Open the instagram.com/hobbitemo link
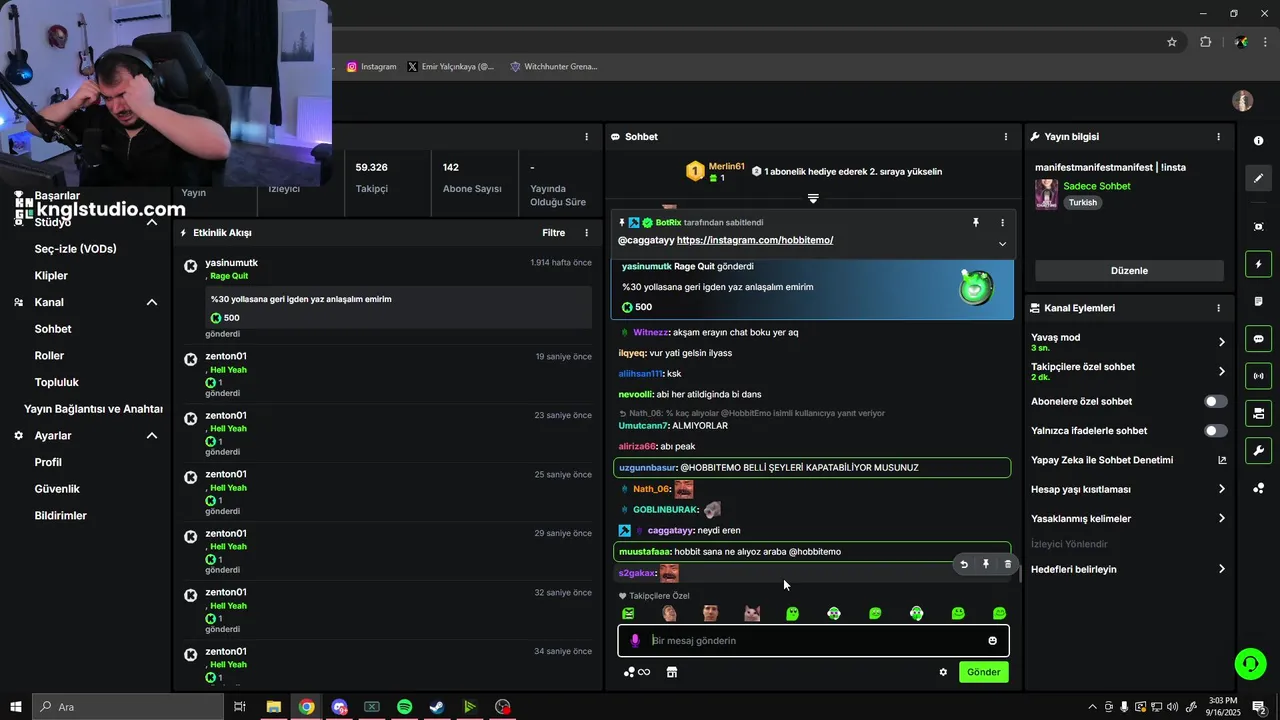This screenshot has width=1280, height=720. [755, 241]
